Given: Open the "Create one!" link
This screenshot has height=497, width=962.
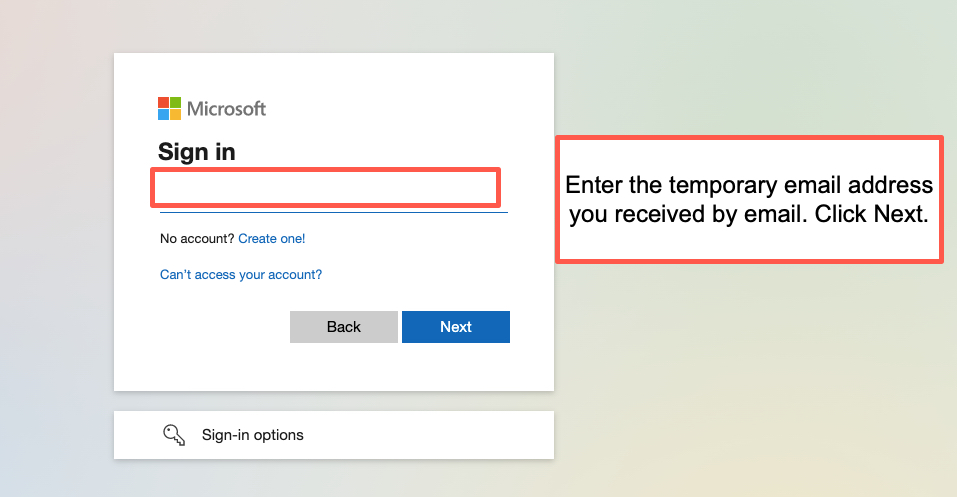Looking at the screenshot, I should 272,239.
